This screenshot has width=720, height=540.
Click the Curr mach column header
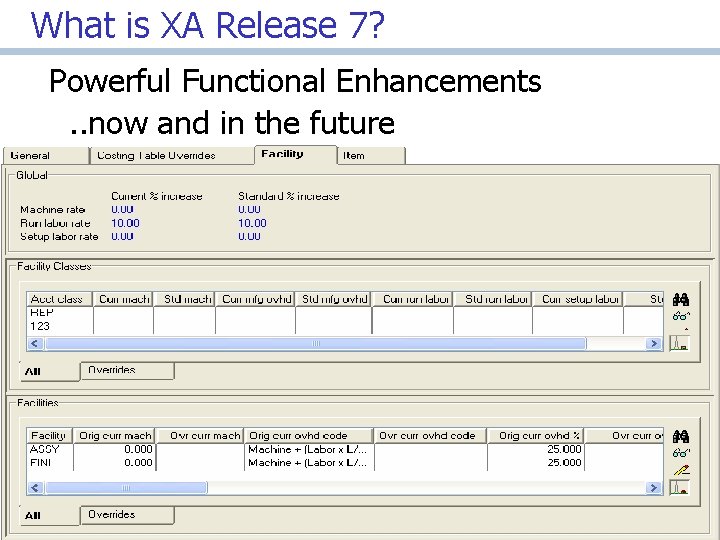pos(123,299)
